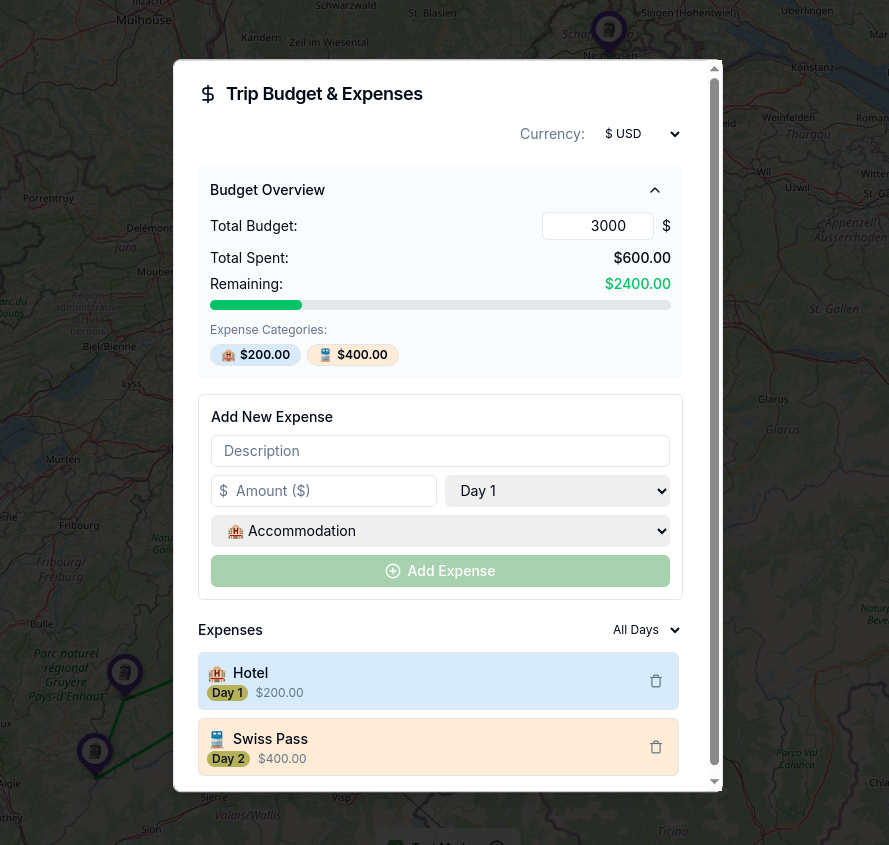Click the map pin near Schaffhausen
Viewport: 889px width, 845px height.
tap(609, 31)
